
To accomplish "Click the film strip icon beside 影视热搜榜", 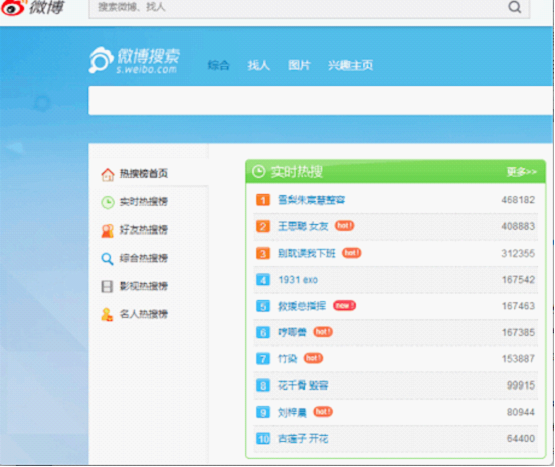I will click(107, 286).
